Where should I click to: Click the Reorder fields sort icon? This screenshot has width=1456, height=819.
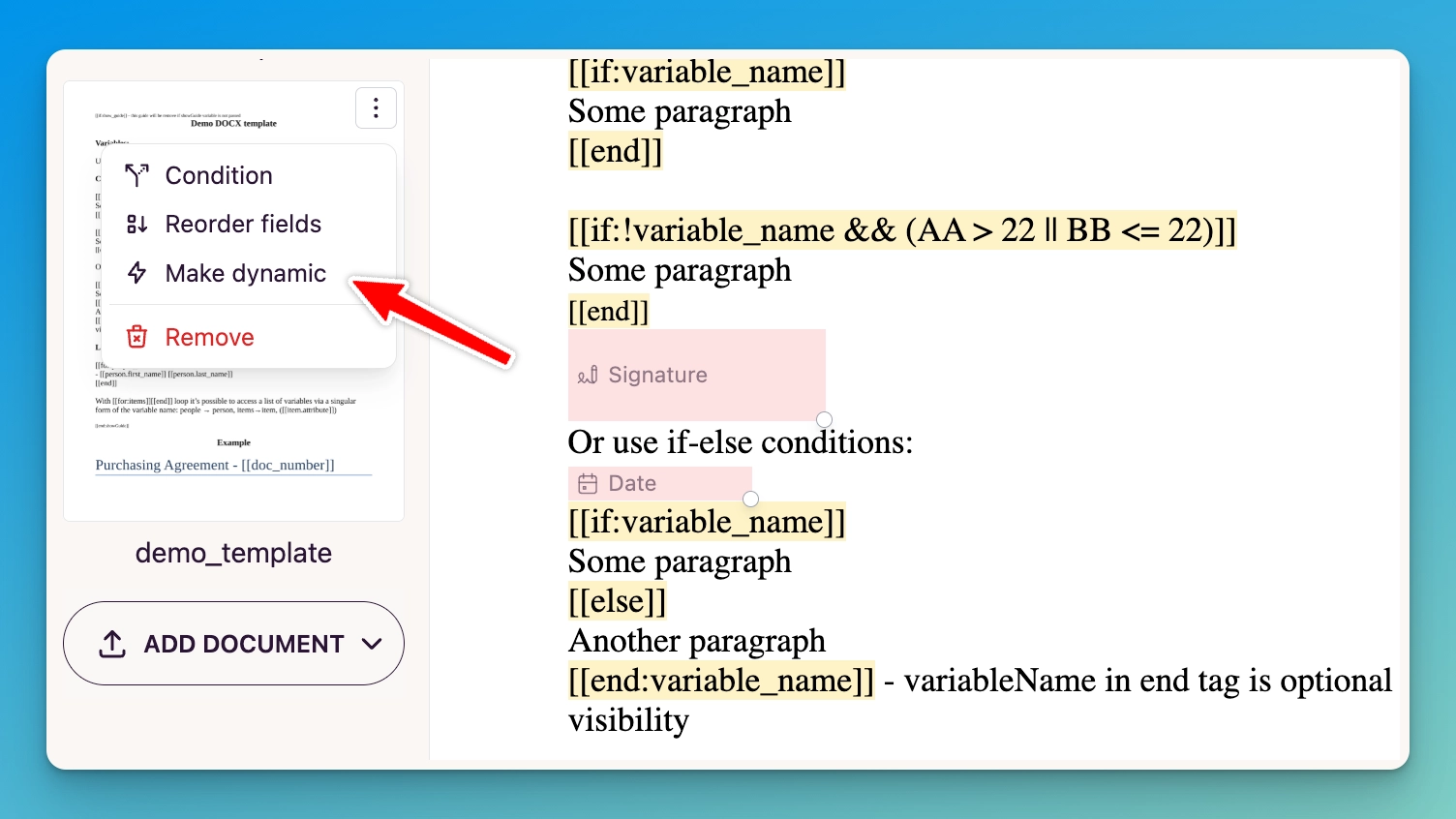(137, 225)
